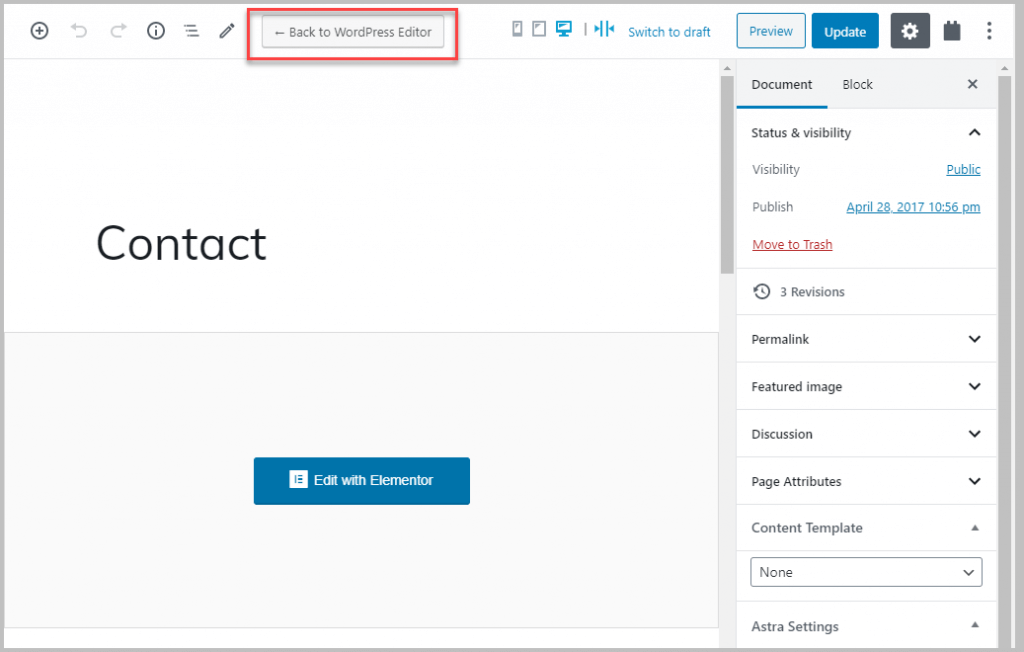The height and width of the screenshot is (652, 1024).
Task: Switch to the Document tab
Action: 782,84
